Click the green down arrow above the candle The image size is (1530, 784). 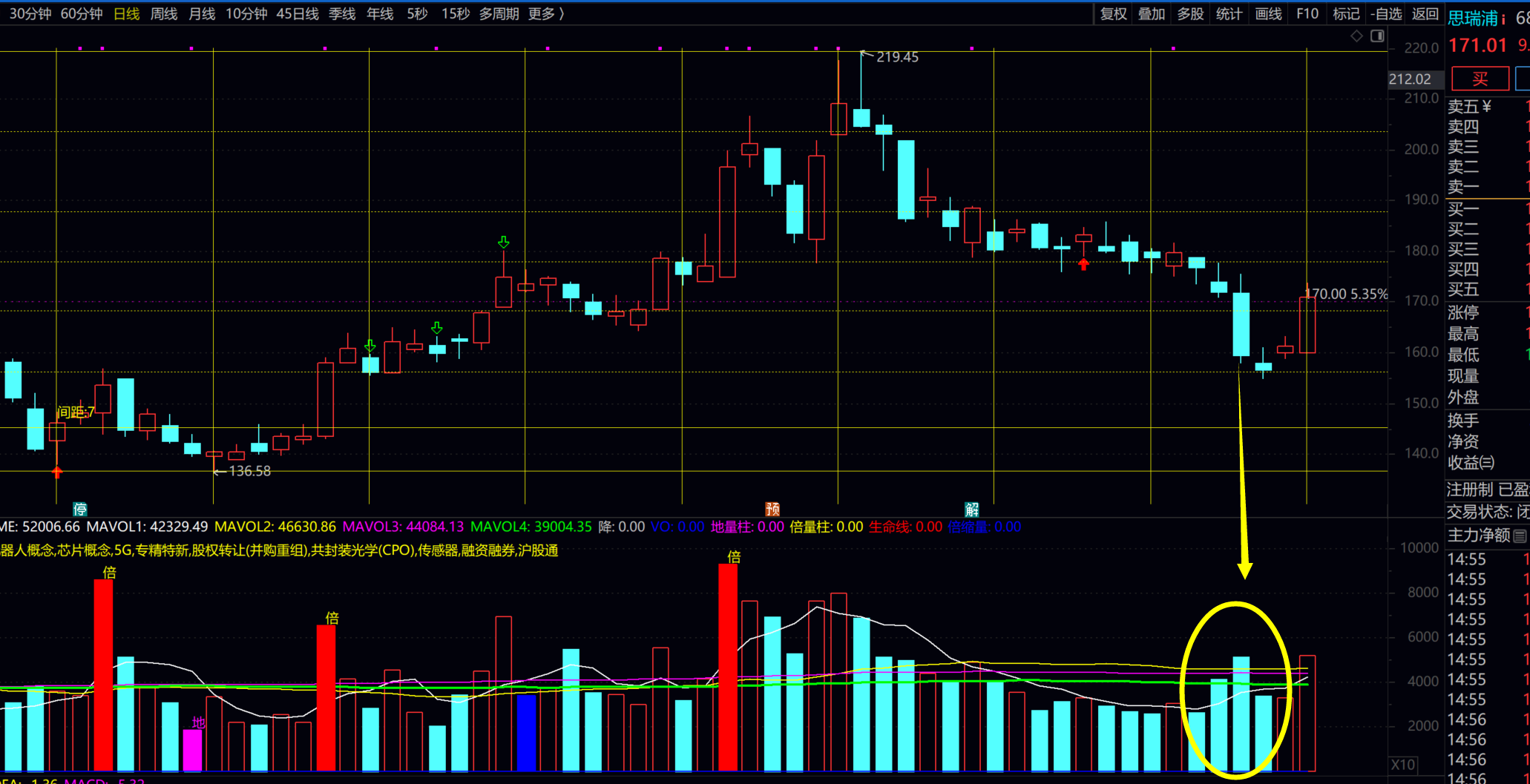pyautogui.click(x=504, y=243)
